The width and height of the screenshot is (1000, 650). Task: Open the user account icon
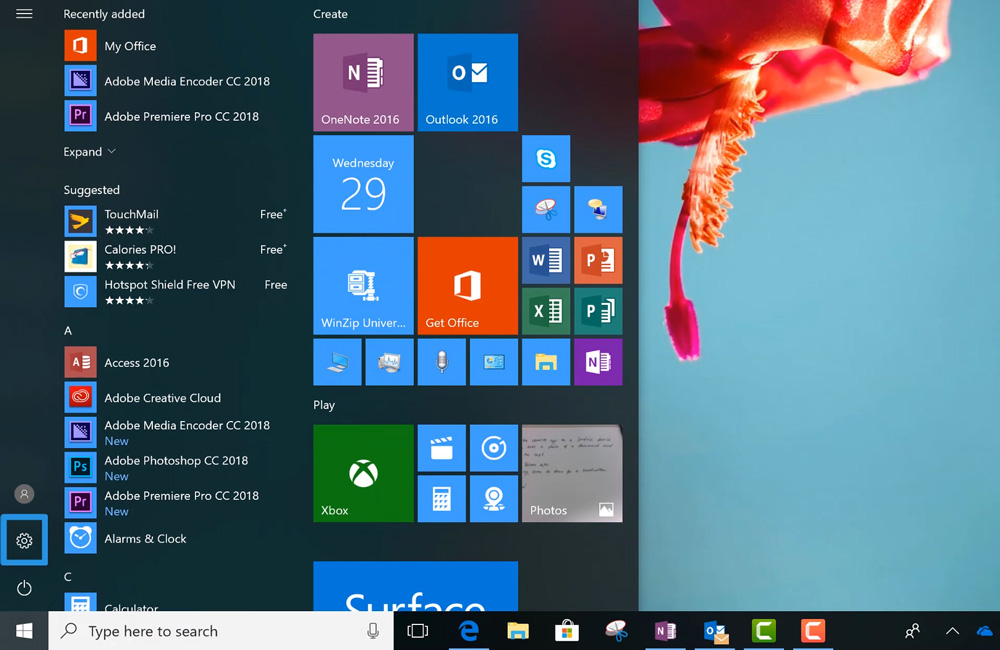coord(24,494)
